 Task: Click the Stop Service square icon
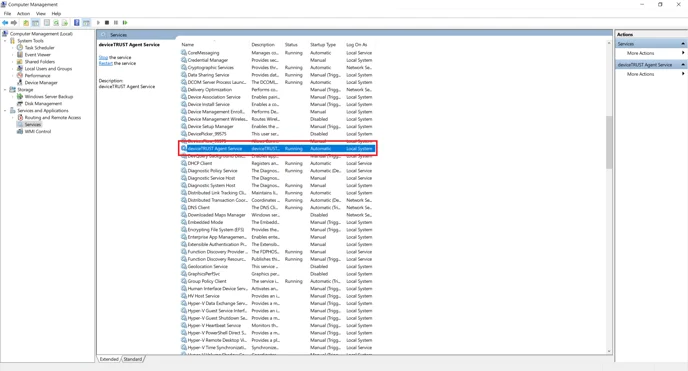[x=107, y=23]
